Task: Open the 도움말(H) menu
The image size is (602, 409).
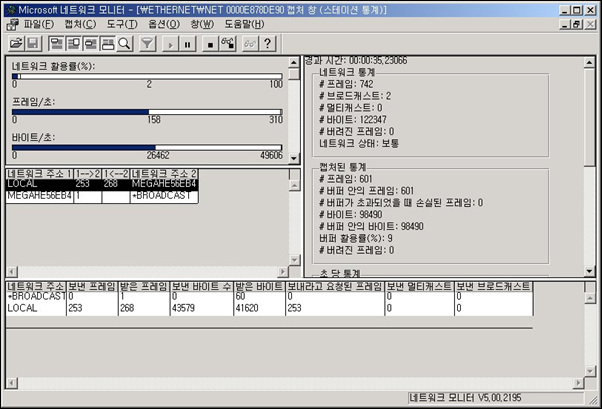Action: [244, 24]
